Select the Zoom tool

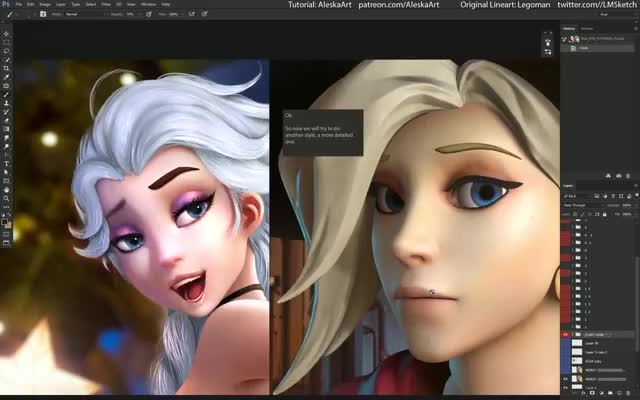coord(6,198)
